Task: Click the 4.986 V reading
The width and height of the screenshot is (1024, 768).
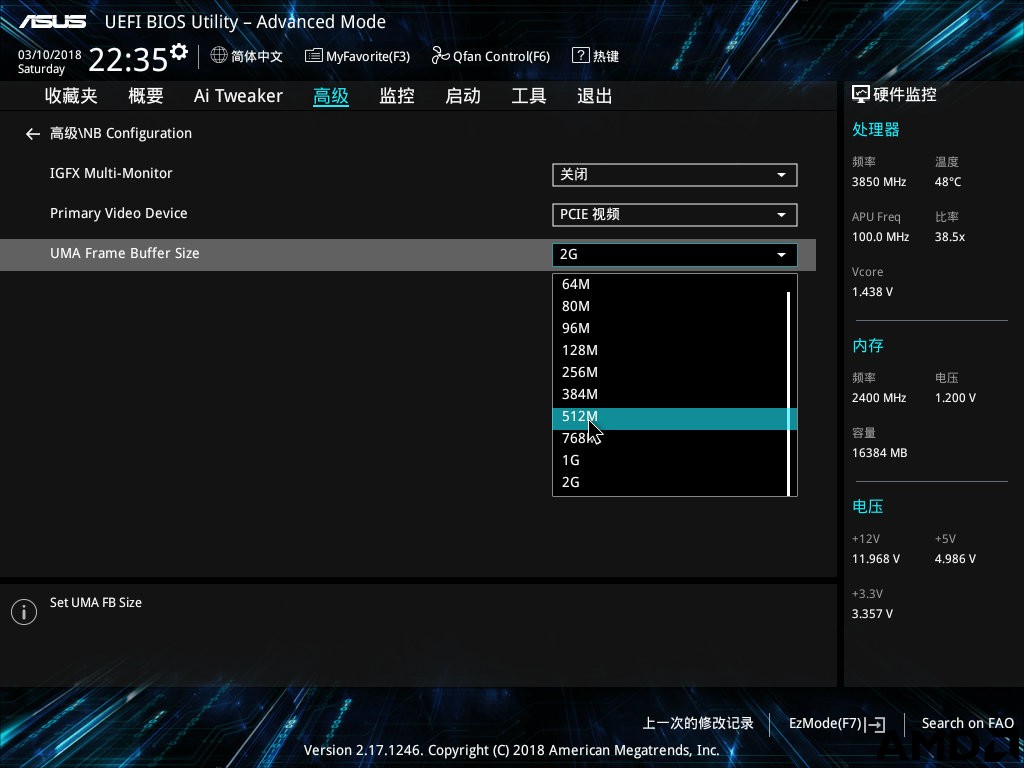Action: (955, 559)
